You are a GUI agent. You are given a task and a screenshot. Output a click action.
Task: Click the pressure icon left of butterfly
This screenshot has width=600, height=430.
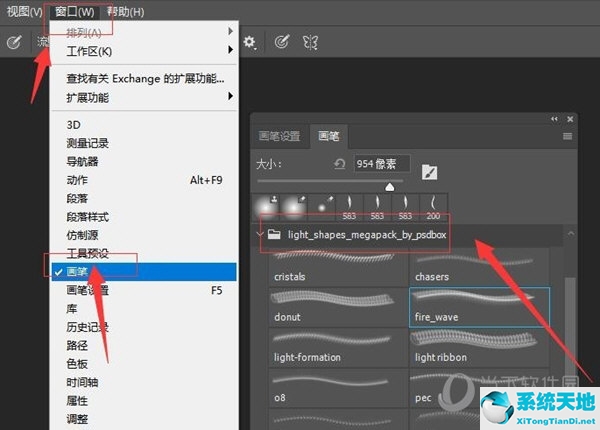pos(282,42)
